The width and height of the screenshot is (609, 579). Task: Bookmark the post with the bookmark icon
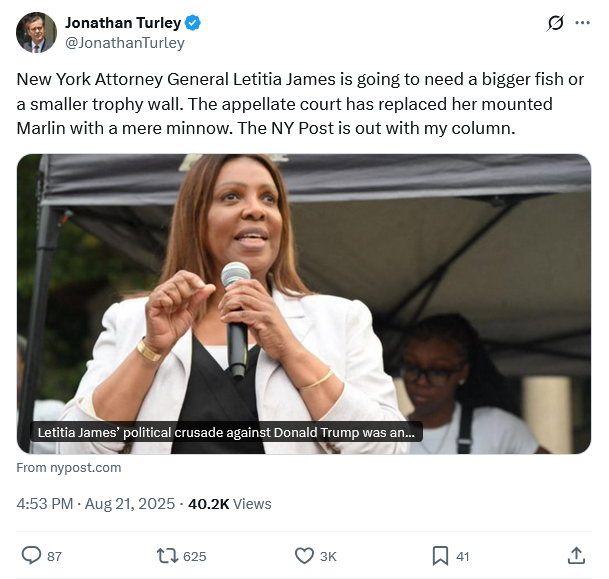(x=440, y=556)
